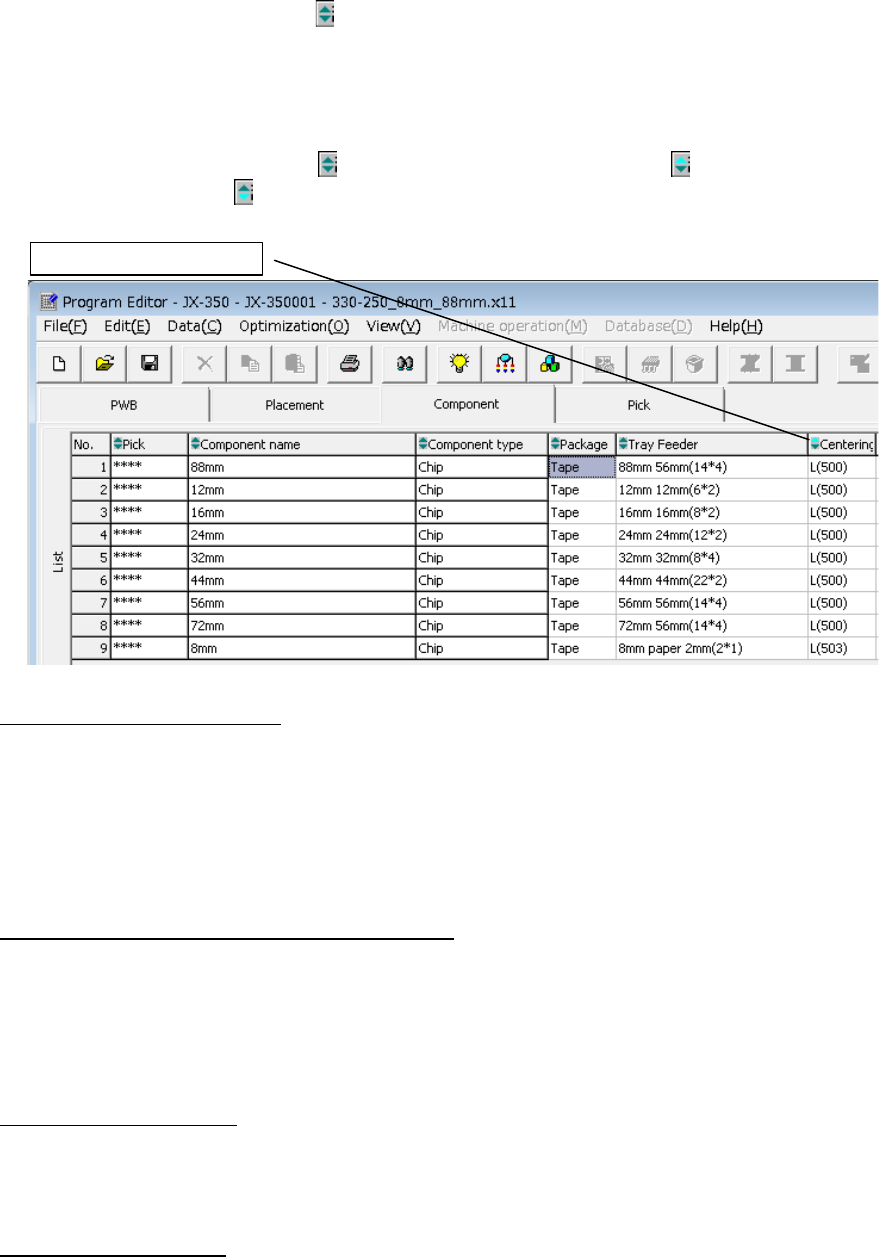
Task: Open the File(F) menu
Action: point(65,326)
